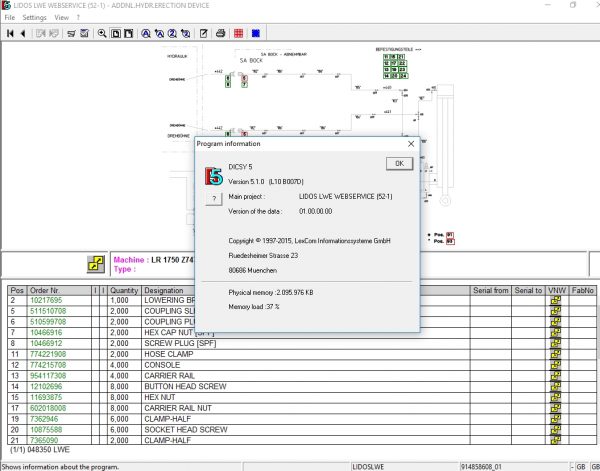Click the Serial from column header
The width and height of the screenshot is (600, 471).
pos(491,290)
